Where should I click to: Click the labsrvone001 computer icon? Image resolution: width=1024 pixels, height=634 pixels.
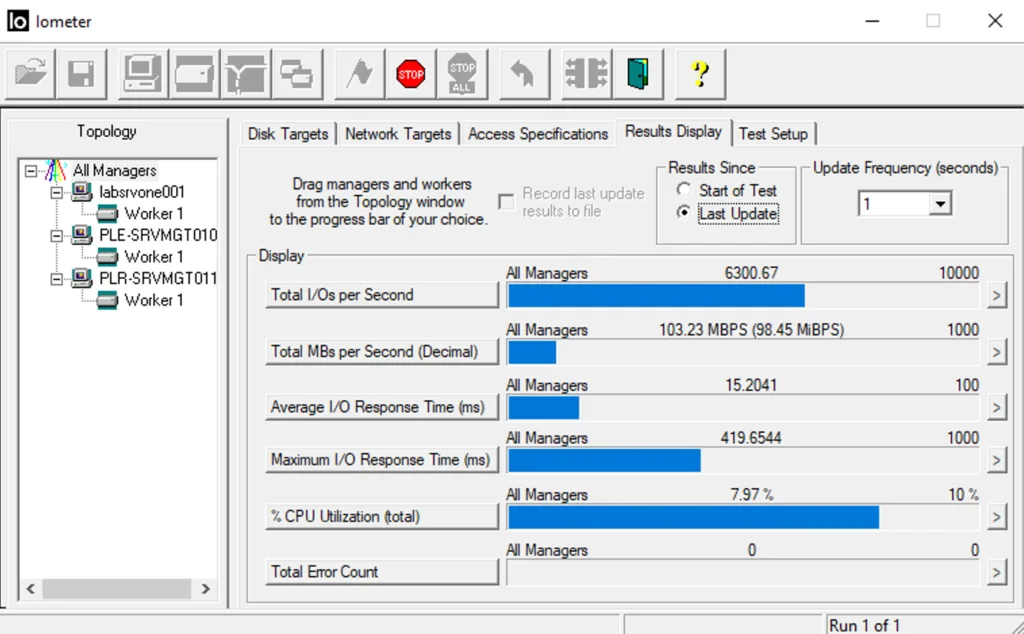click(x=82, y=192)
